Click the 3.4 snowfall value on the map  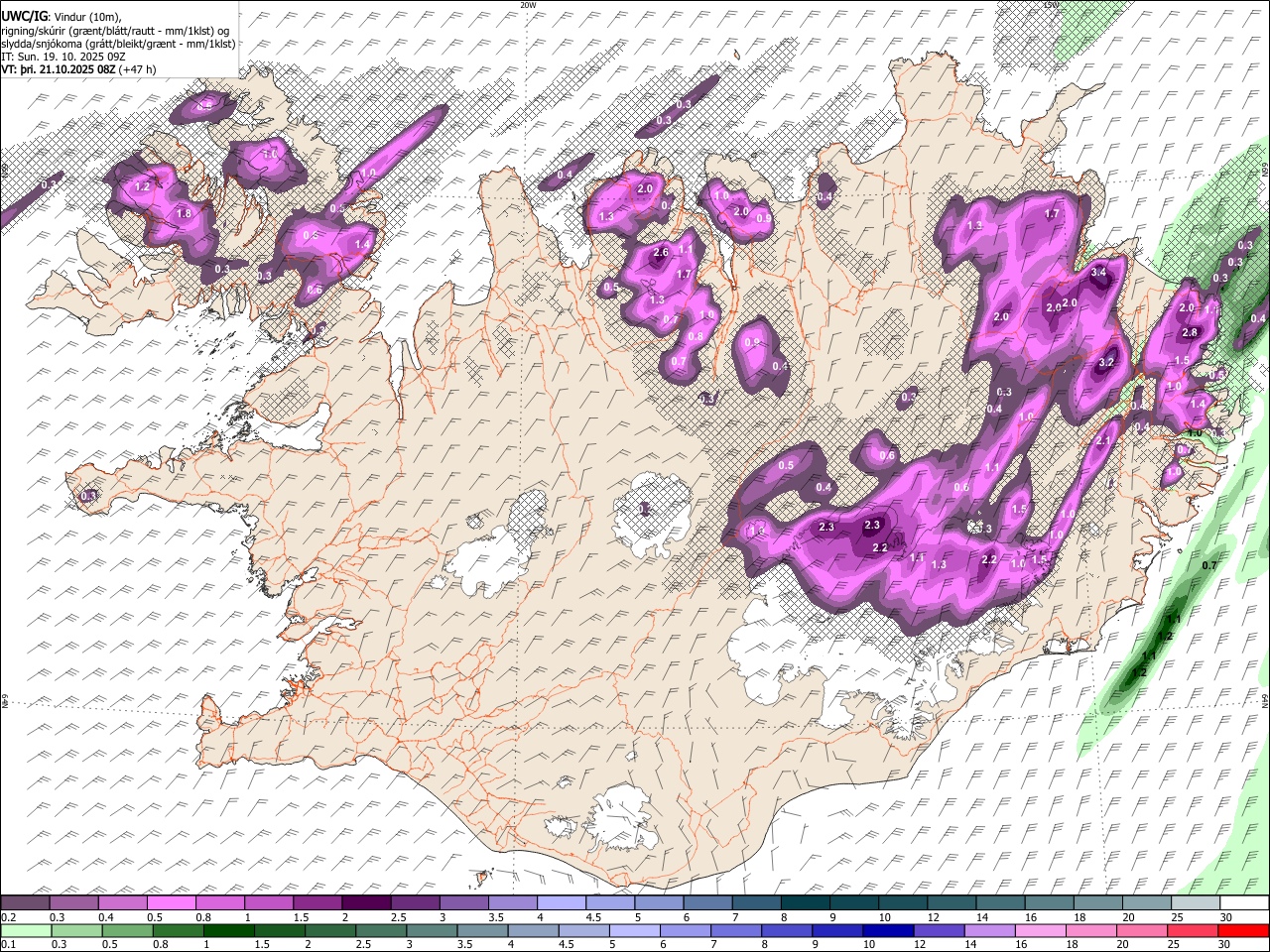point(1098,273)
